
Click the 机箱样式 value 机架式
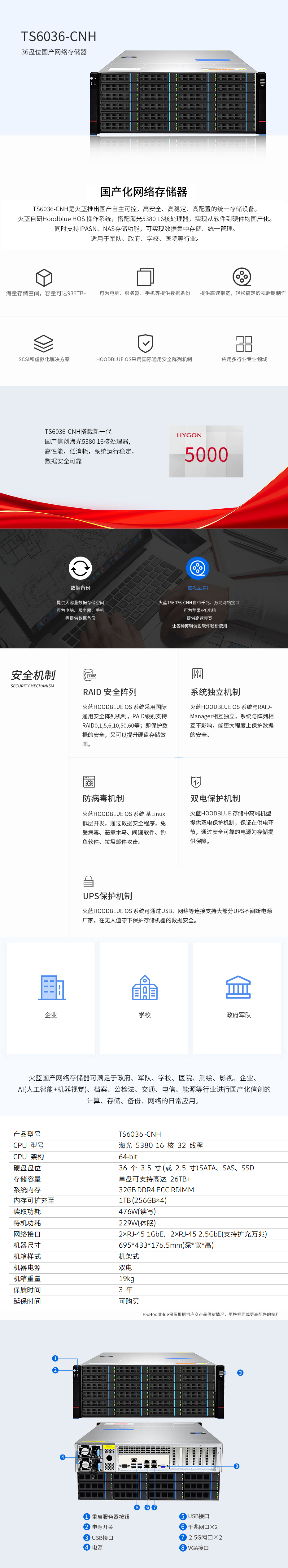pyautogui.click(x=129, y=1256)
